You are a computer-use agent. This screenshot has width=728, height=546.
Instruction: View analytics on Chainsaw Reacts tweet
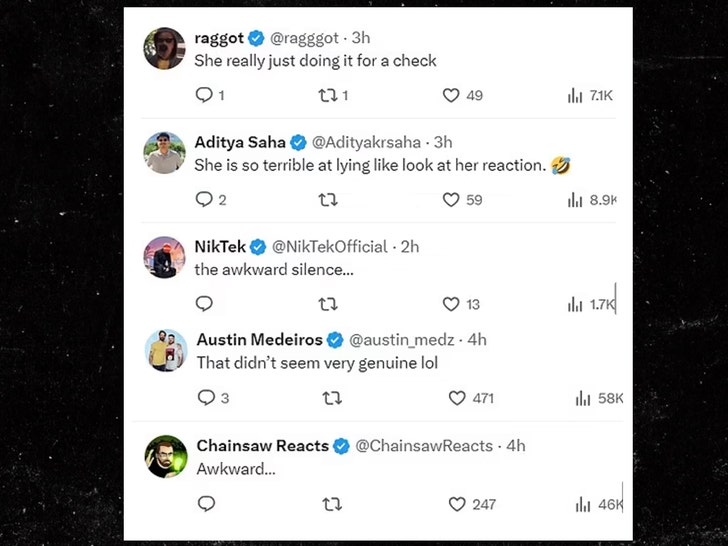582,504
